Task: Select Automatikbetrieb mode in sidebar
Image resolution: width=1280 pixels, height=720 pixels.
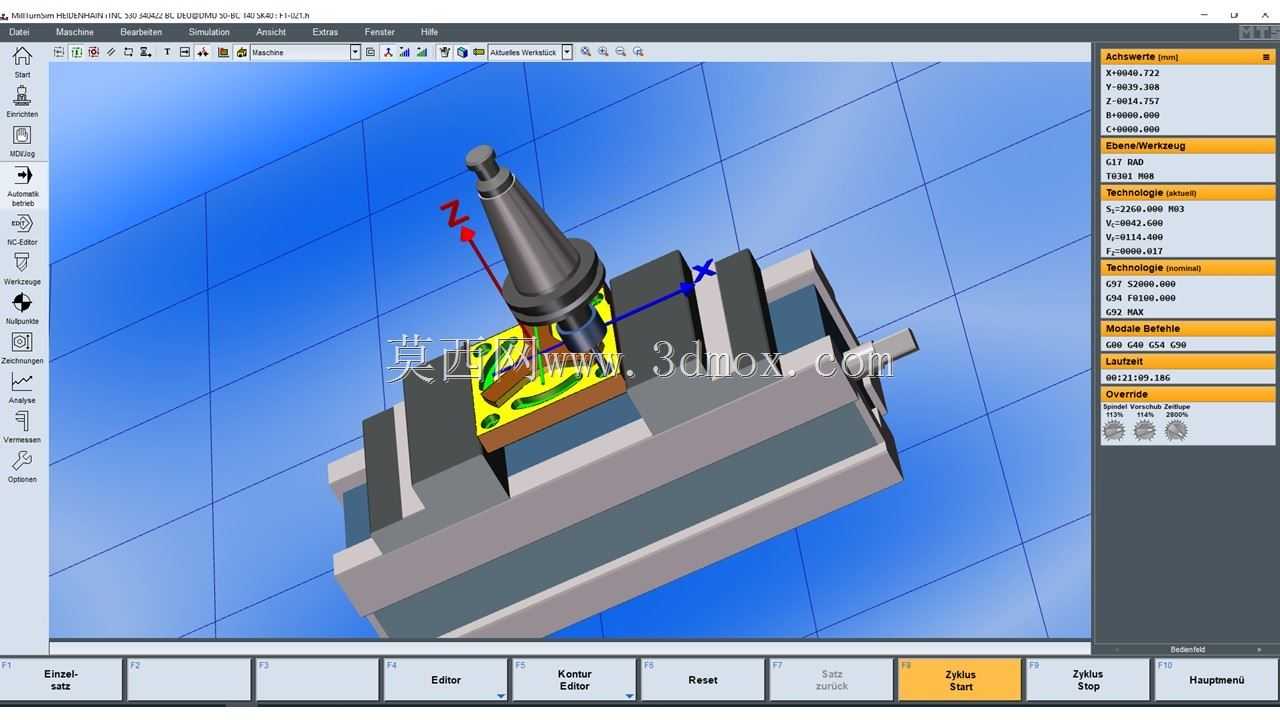Action: coord(22,185)
